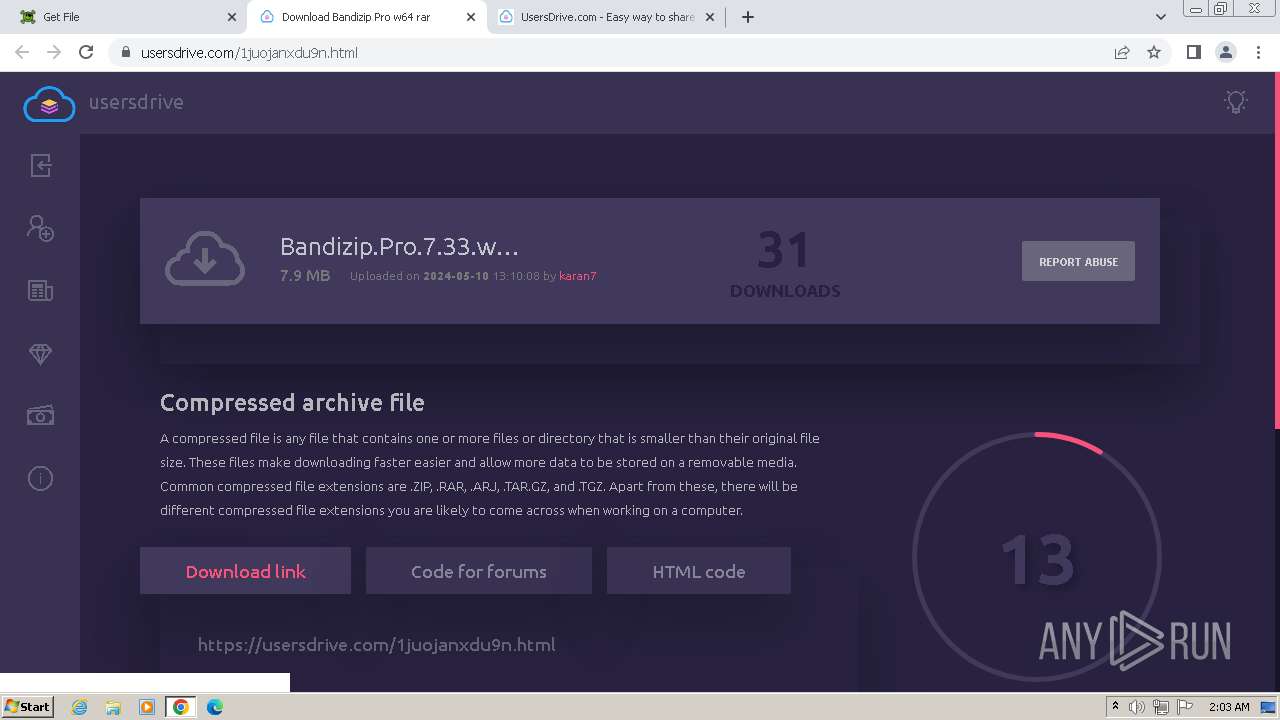Click the Compressed archive file heading
This screenshot has height=720, width=1280.
click(292, 403)
